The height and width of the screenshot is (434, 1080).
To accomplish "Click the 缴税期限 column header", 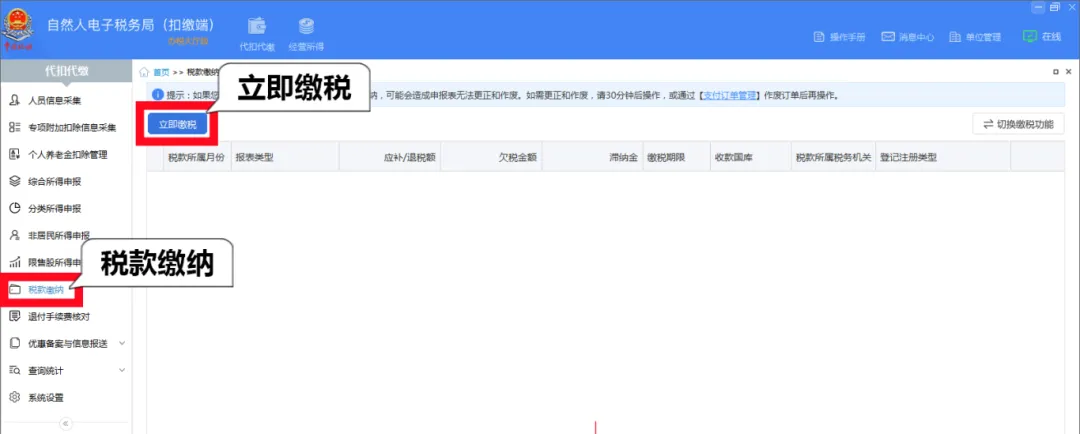I will (x=677, y=157).
